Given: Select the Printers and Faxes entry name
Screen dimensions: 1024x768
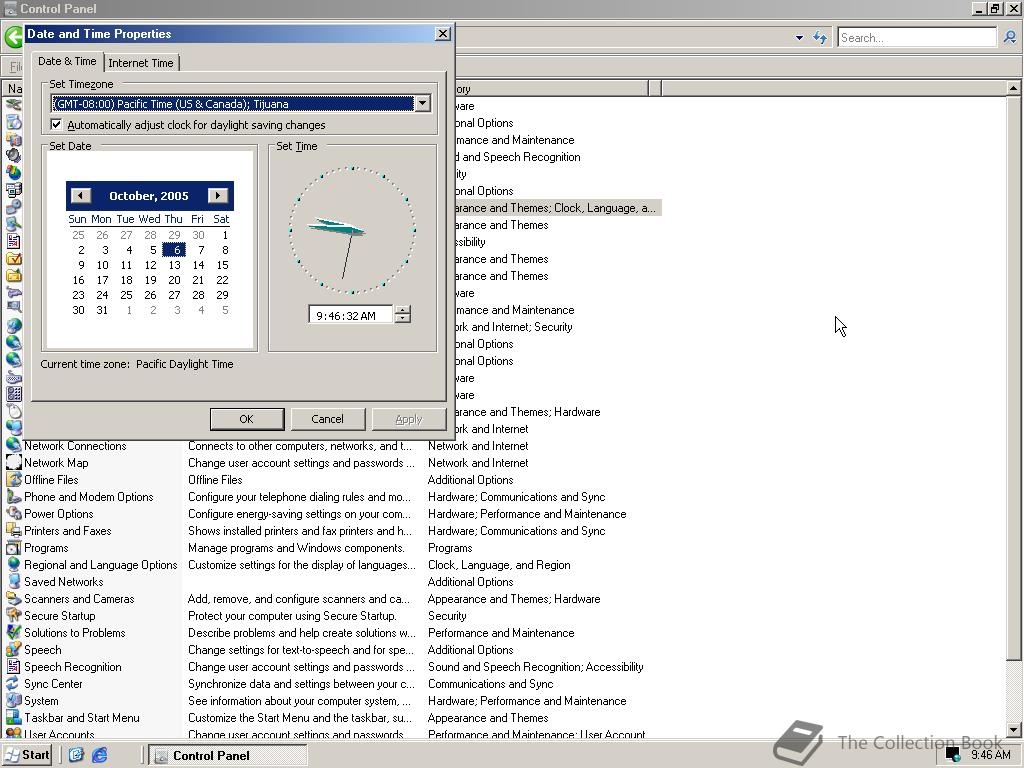Looking at the screenshot, I should pyautogui.click(x=68, y=531).
